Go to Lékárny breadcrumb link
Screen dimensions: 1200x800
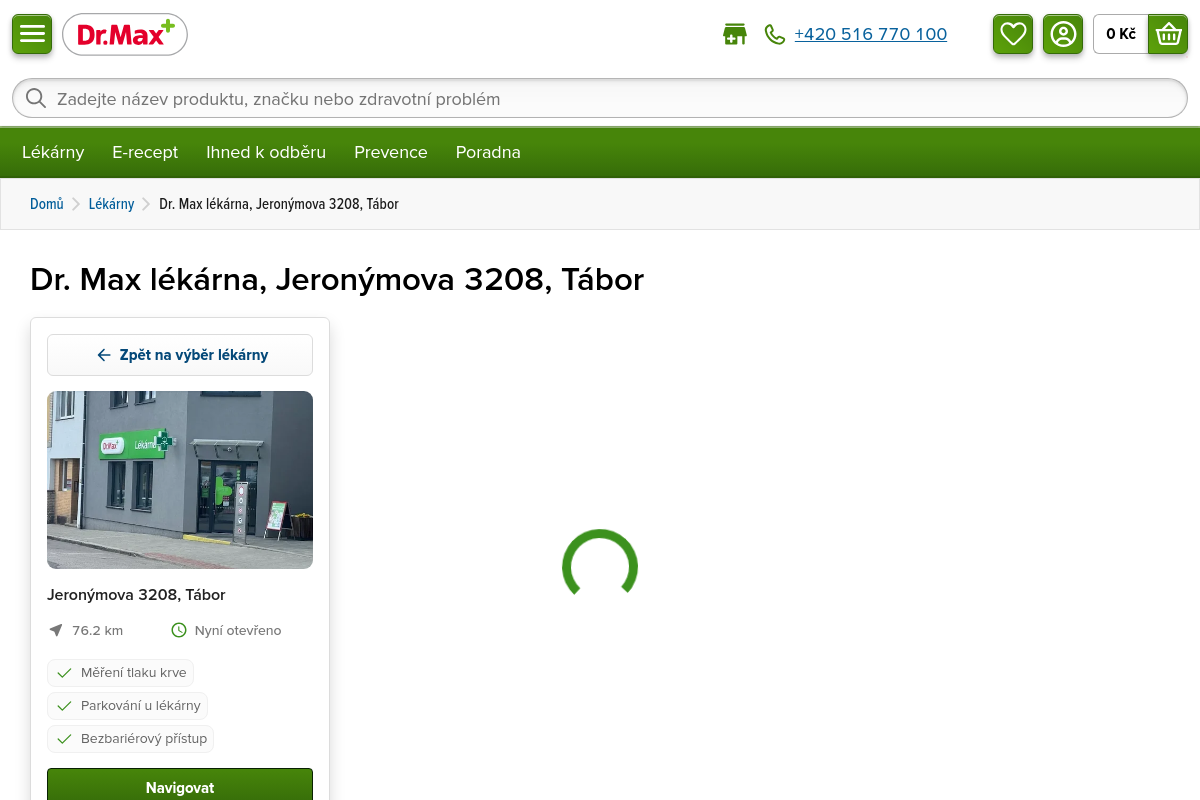[111, 204]
